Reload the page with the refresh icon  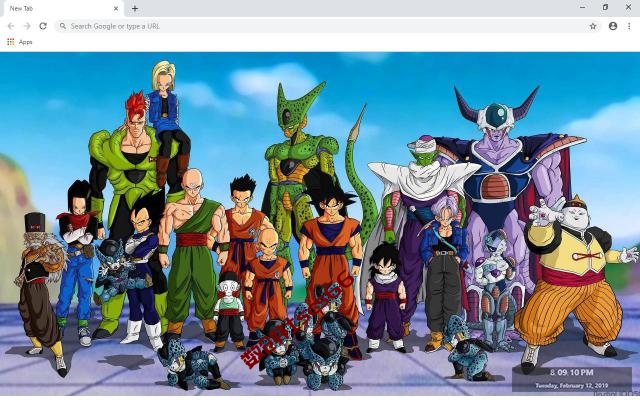[x=43, y=26]
